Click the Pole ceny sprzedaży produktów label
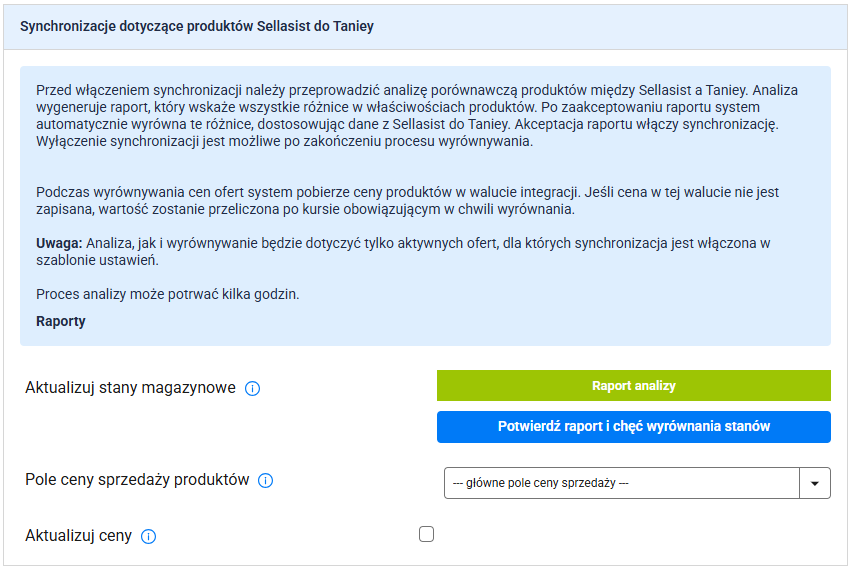The width and height of the screenshot is (850, 567). 137,480
